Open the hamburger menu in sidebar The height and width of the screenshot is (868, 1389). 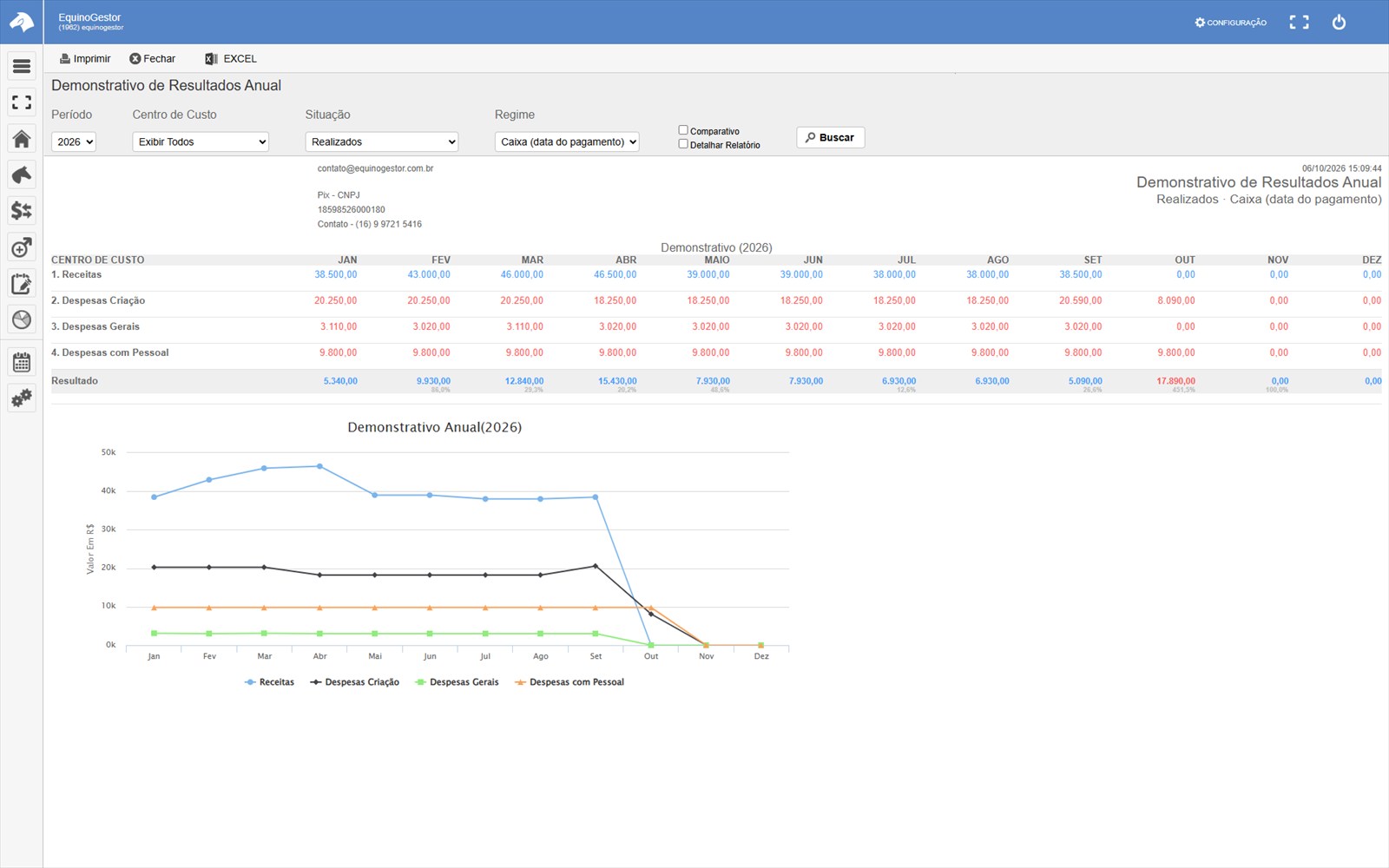pyautogui.click(x=22, y=66)
